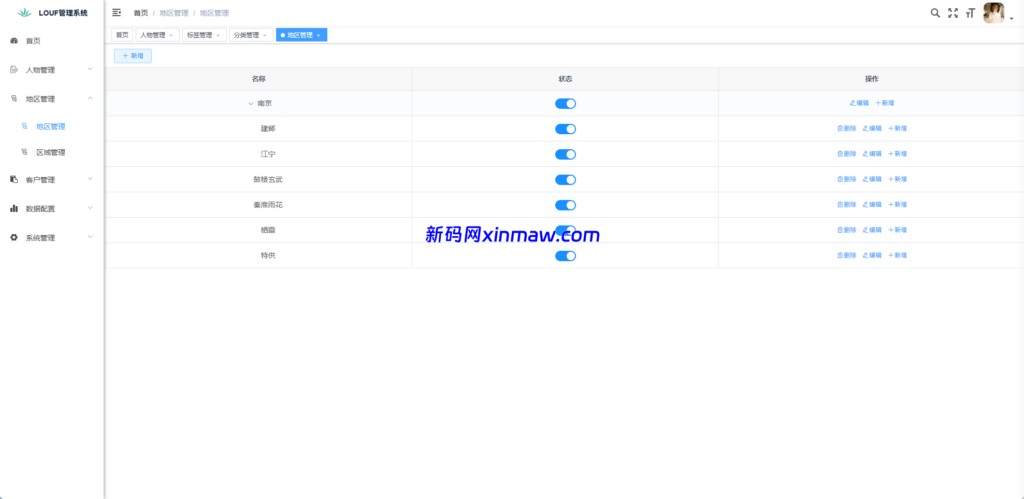The width and height of the screenshot is (1024, 499).
Task: Open the search icon in header
Action: point(935,12)
